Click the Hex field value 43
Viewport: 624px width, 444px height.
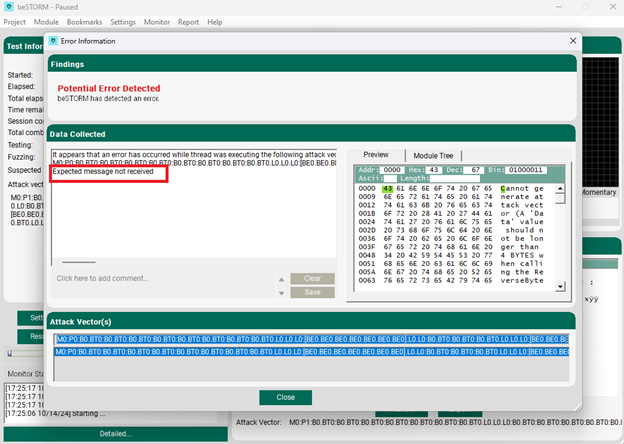click(433, 170)
